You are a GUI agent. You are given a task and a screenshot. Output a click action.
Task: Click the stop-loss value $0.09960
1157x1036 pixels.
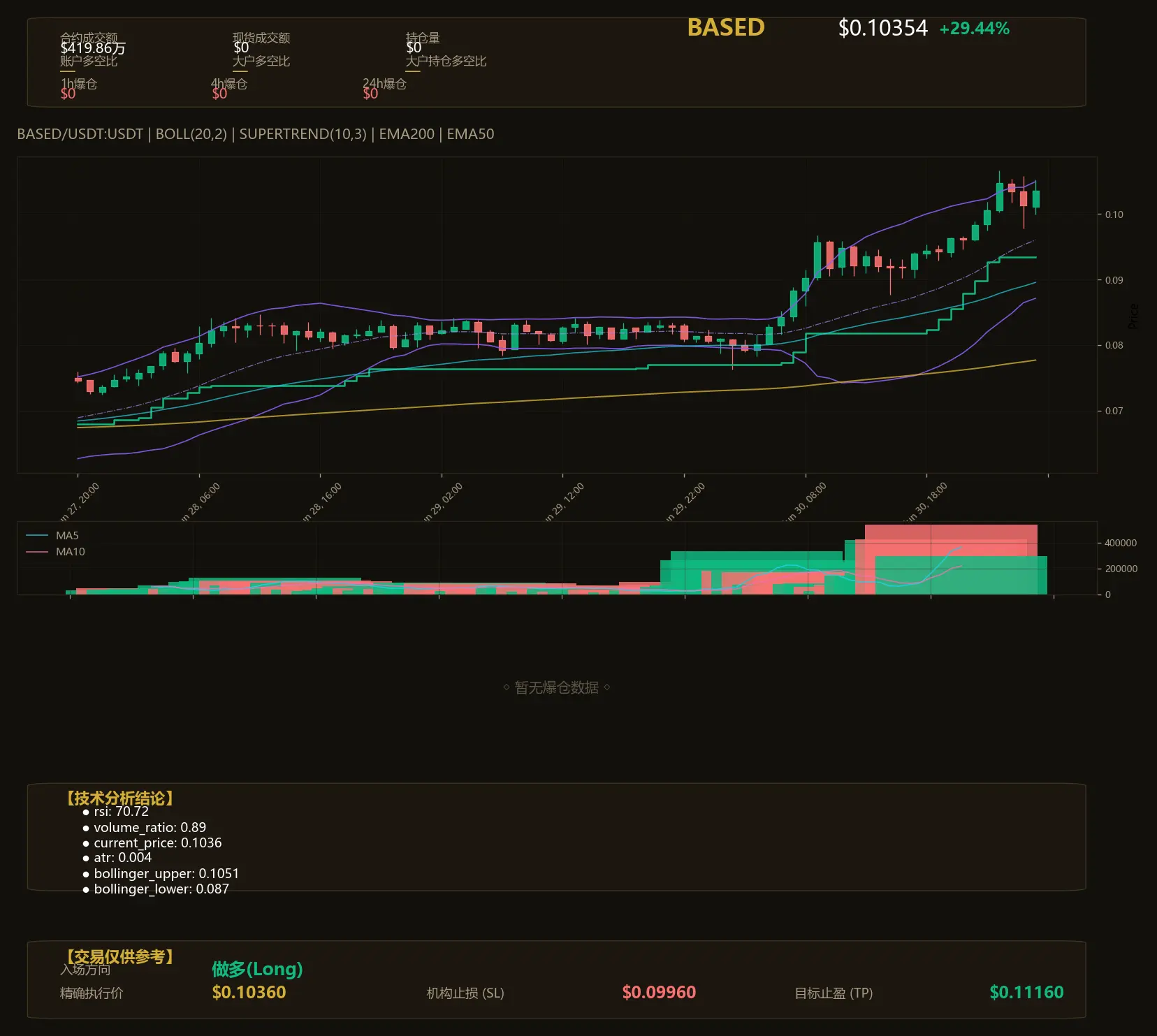pyautogui.click(x=659, y=992)
